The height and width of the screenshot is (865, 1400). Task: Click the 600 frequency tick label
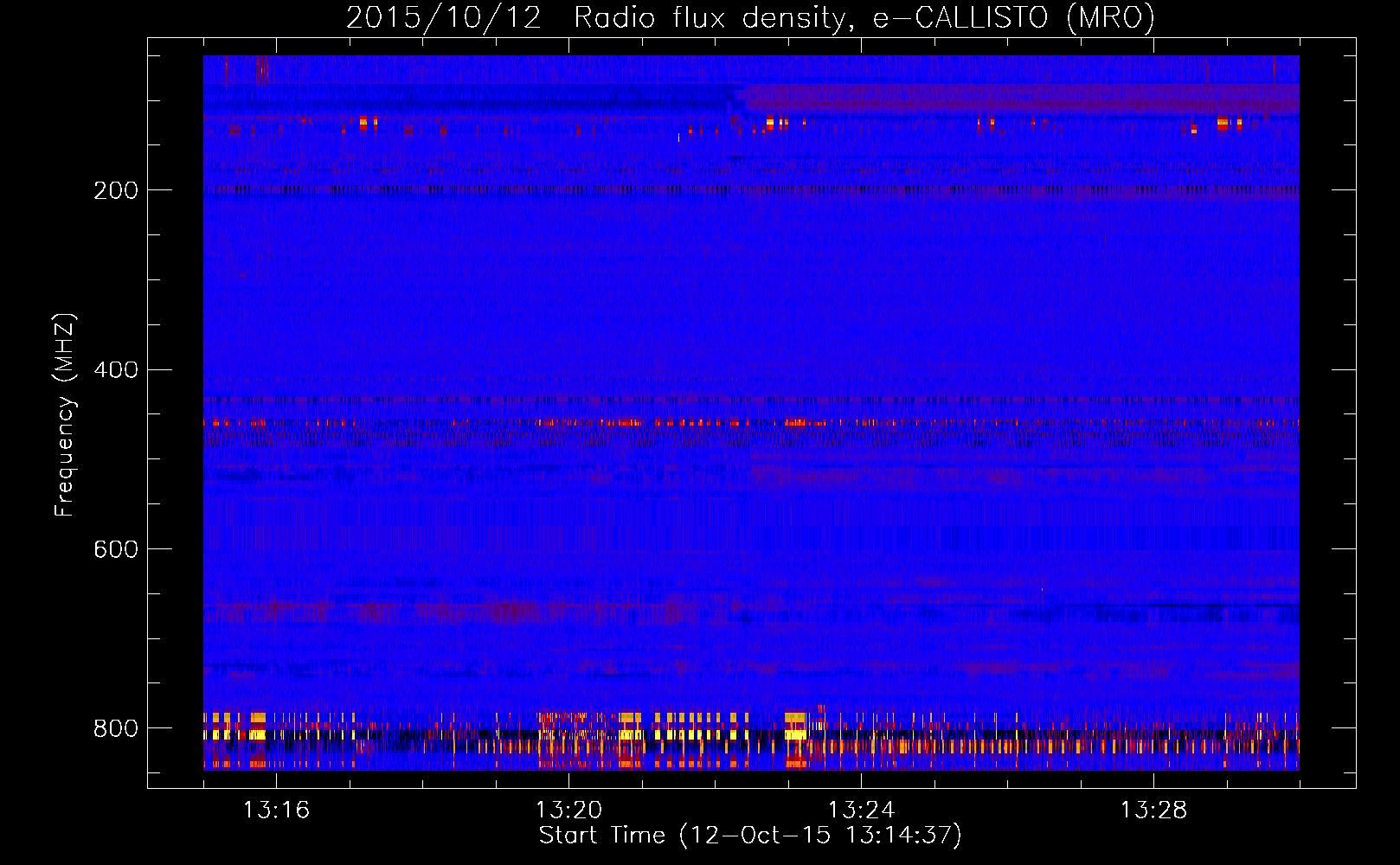pos(116,549)
